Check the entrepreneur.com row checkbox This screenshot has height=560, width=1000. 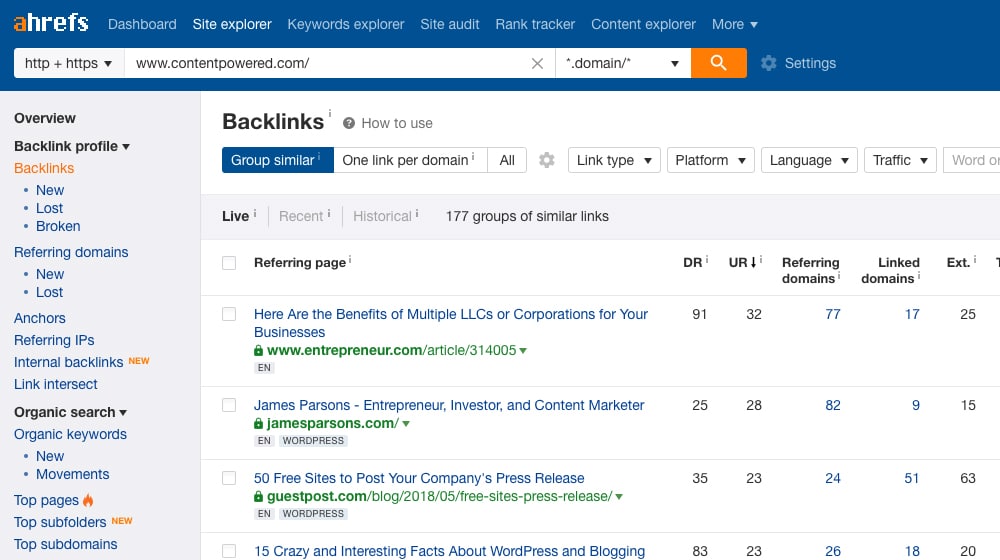pyautogui.click(x=229, y=314)
